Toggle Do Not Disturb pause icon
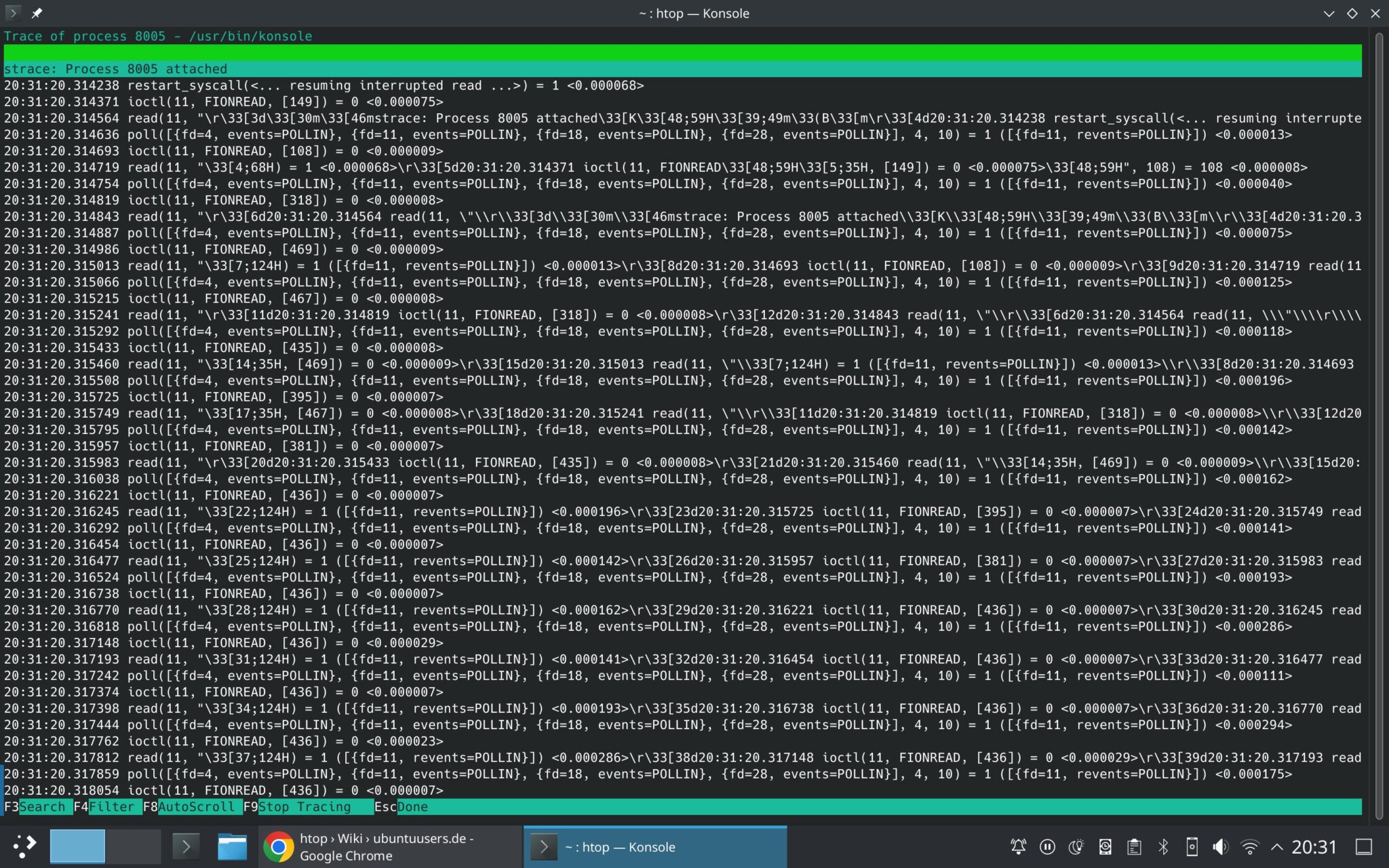1389x868 pixels. pos(1047,846)
